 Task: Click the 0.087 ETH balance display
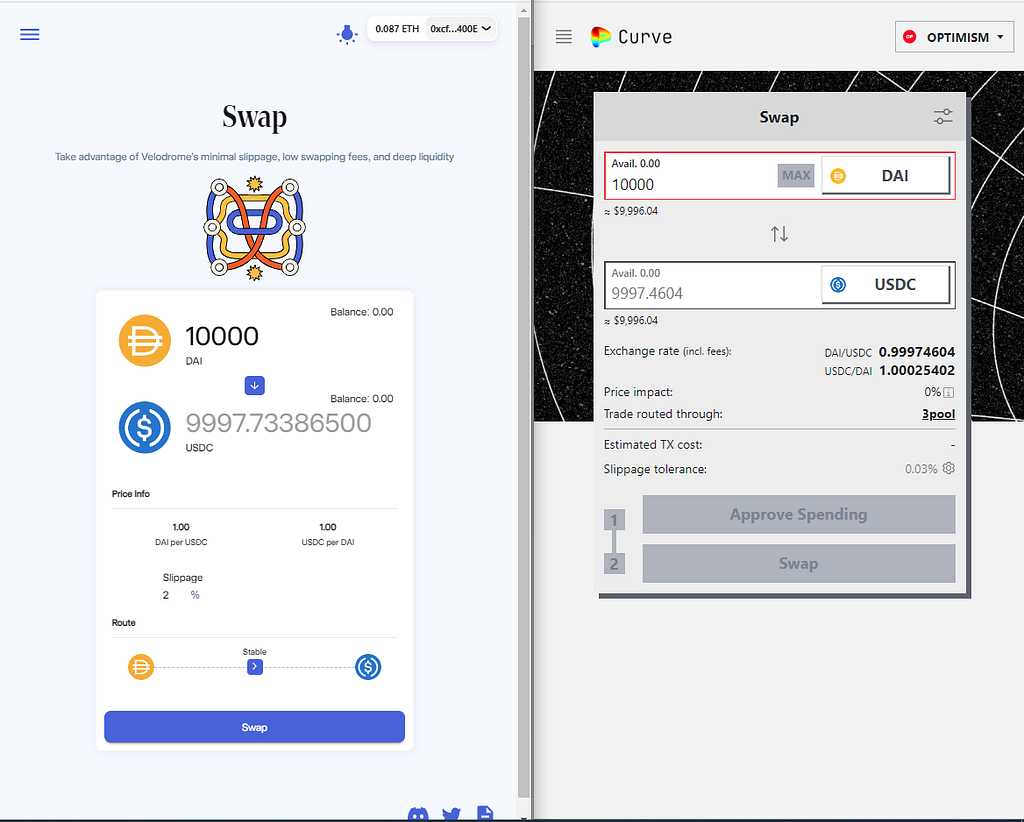tap(397, 29)
